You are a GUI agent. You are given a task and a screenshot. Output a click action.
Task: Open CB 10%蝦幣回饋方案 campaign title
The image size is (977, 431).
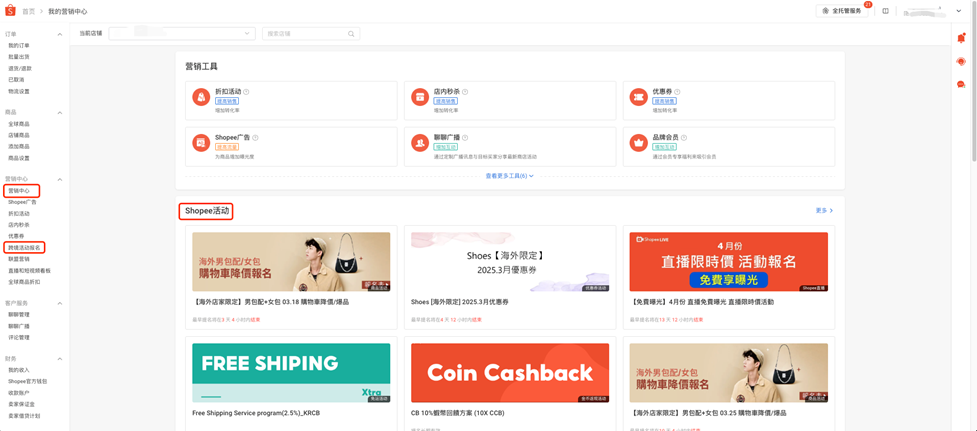(457, 413)
